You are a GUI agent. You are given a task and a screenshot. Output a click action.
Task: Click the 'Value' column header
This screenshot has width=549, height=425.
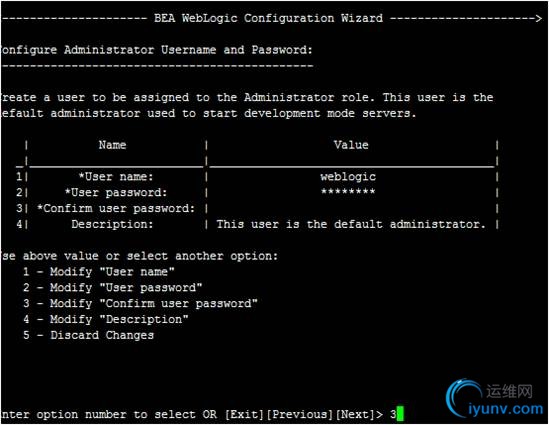pyautogui.click(x=351, y=145)
